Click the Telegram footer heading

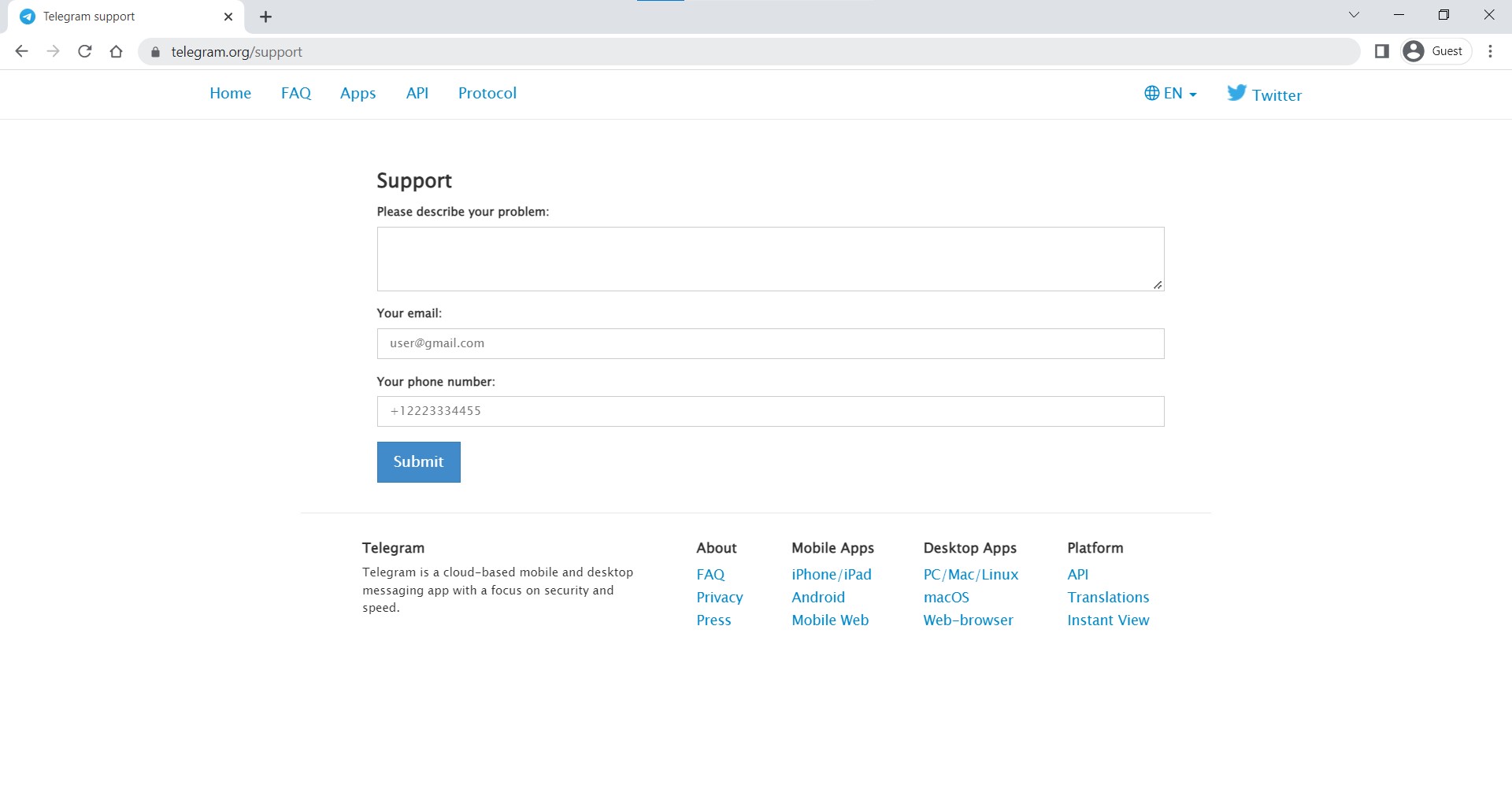coord(393,548)
